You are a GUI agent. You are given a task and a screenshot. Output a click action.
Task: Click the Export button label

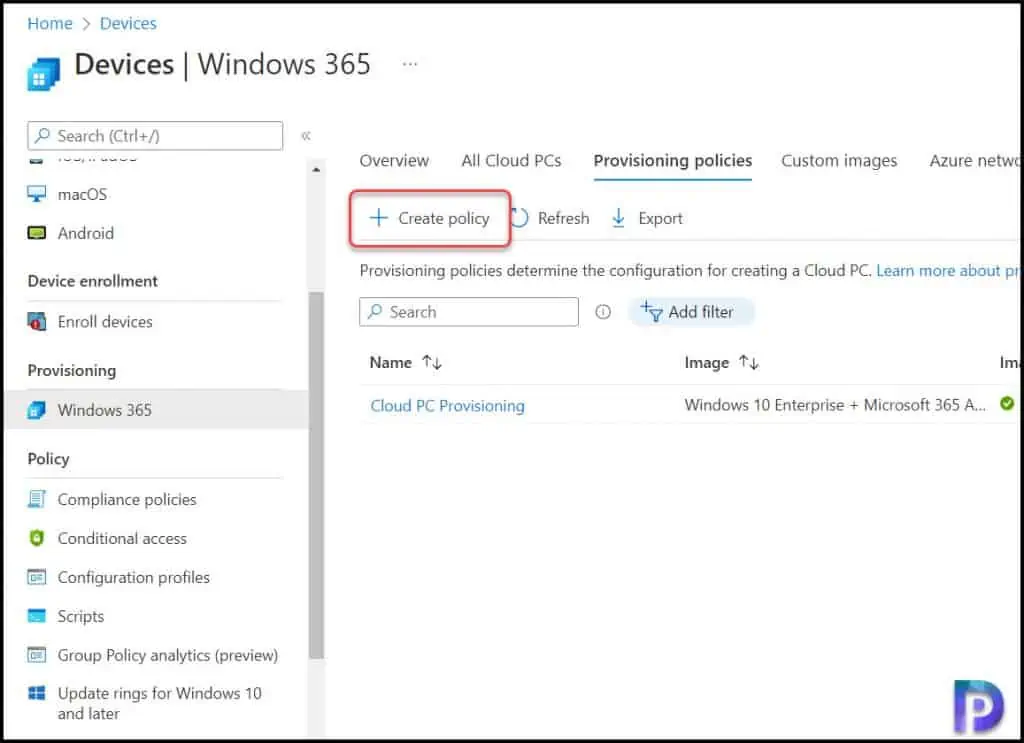tap(660, 218)
